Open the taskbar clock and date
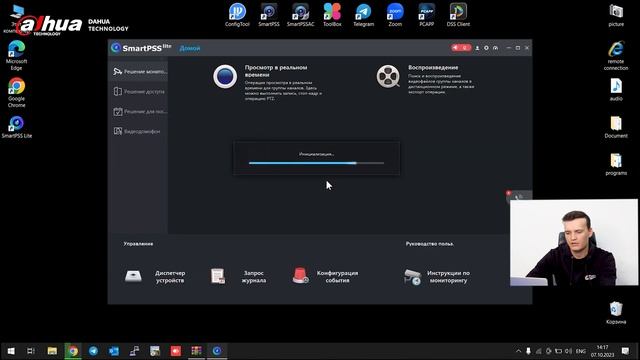Image resolution: width=640 pixels, height=360 pixels. 602,351
